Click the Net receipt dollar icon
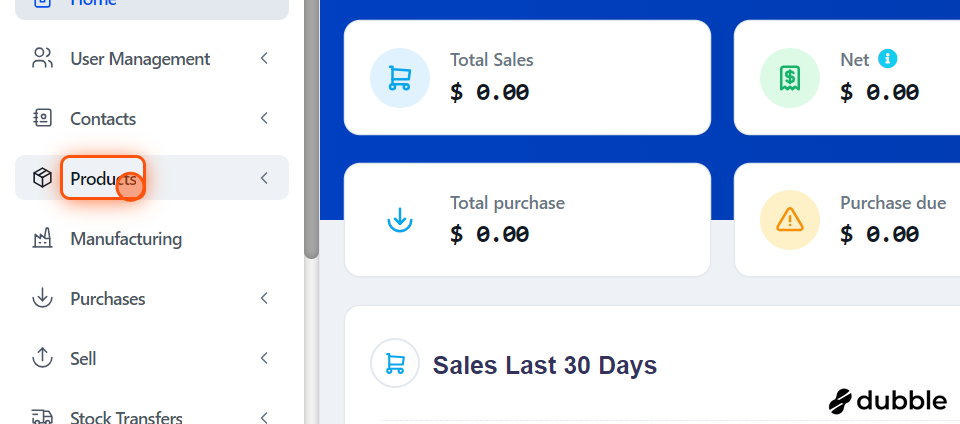The width and height of the screenshot is (960, 424). coord(790,78)
